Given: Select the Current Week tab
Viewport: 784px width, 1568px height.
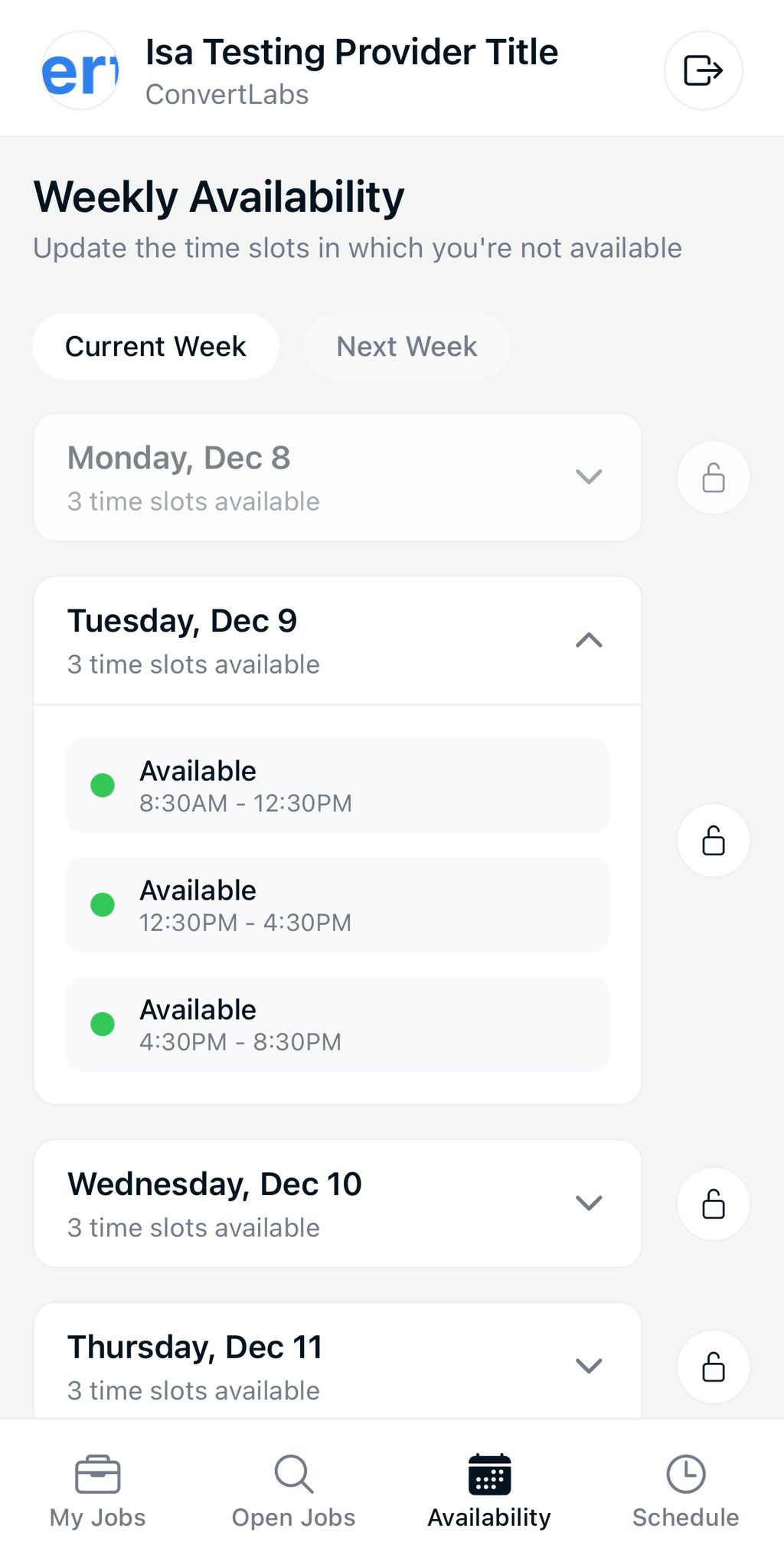Looking at the screenshot, I should [155, 347].
